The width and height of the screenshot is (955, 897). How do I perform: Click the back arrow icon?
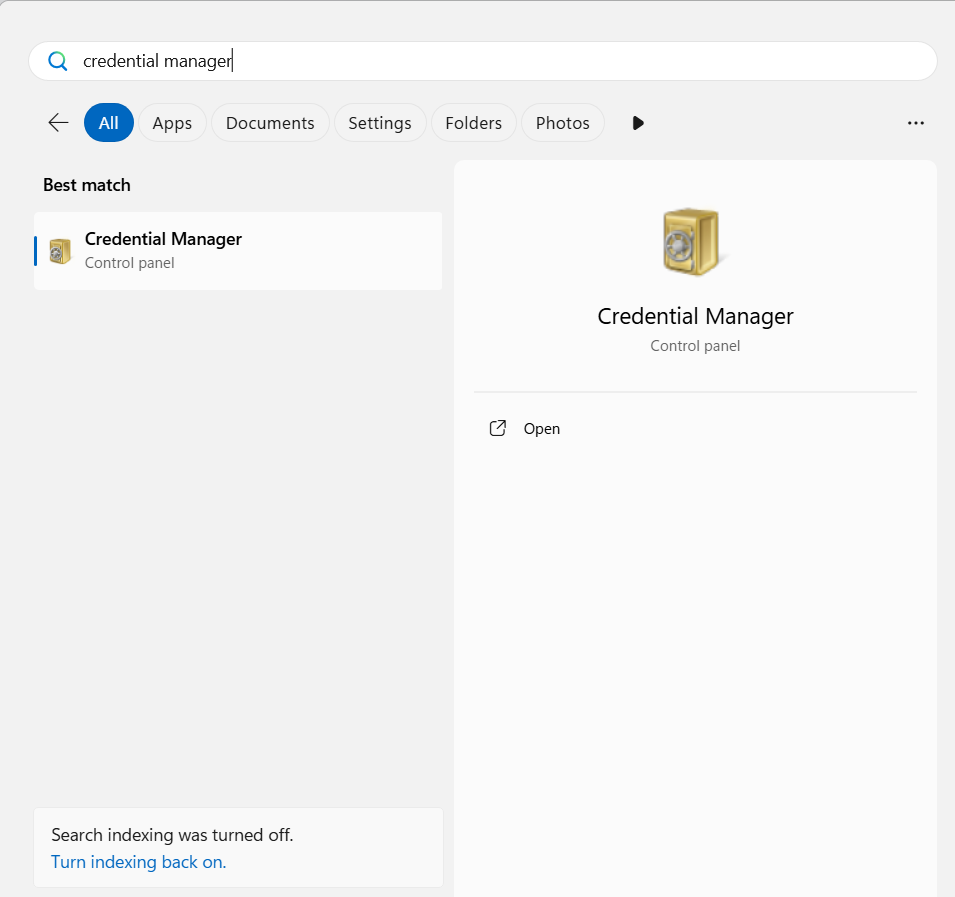[58, 122]
